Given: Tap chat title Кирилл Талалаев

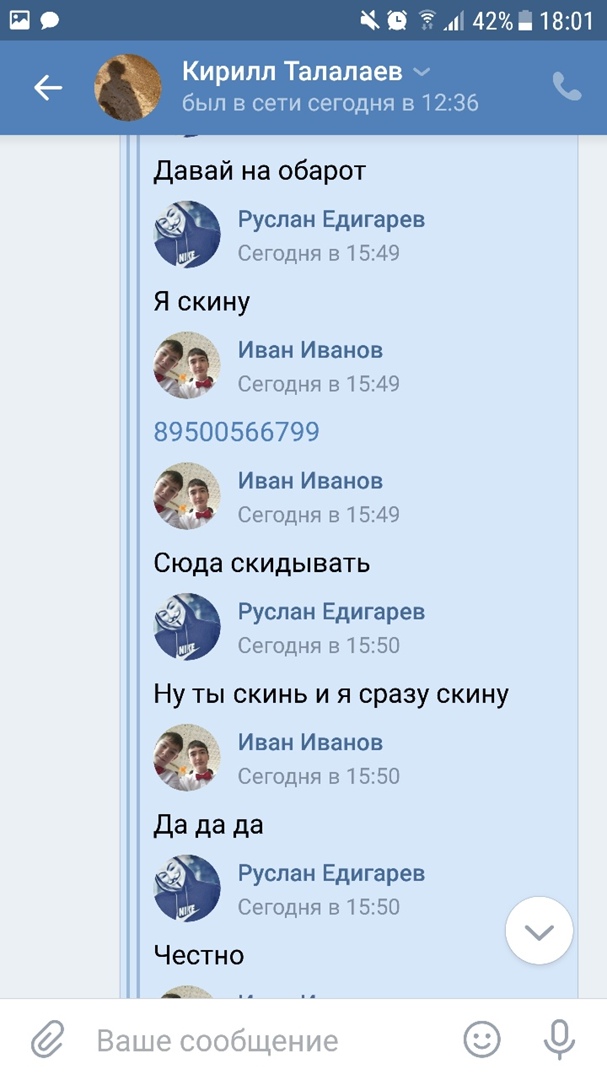Looking at the screenshot, I should pos(292,72).
